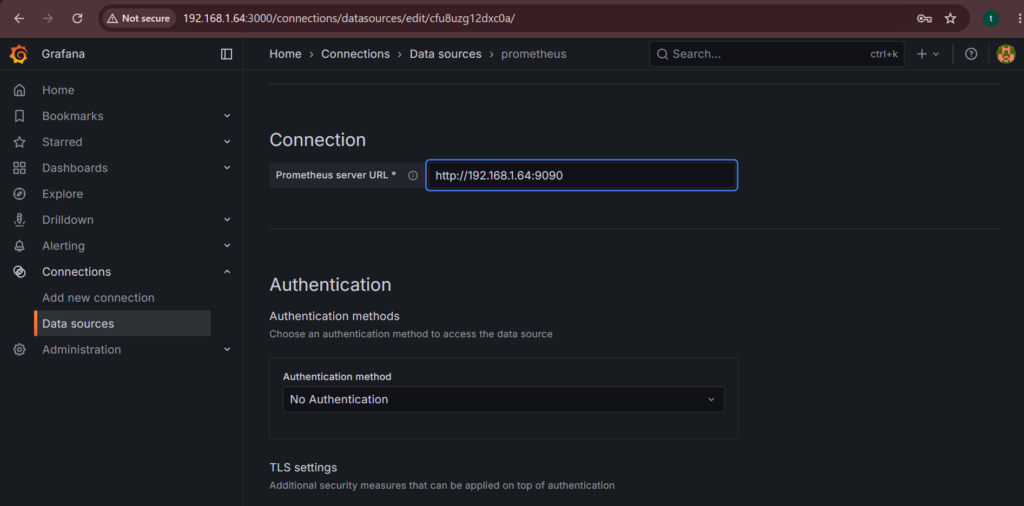Expand the Administration section chevron
This screenshot has width=1024, height=506.
pos(227,349)
